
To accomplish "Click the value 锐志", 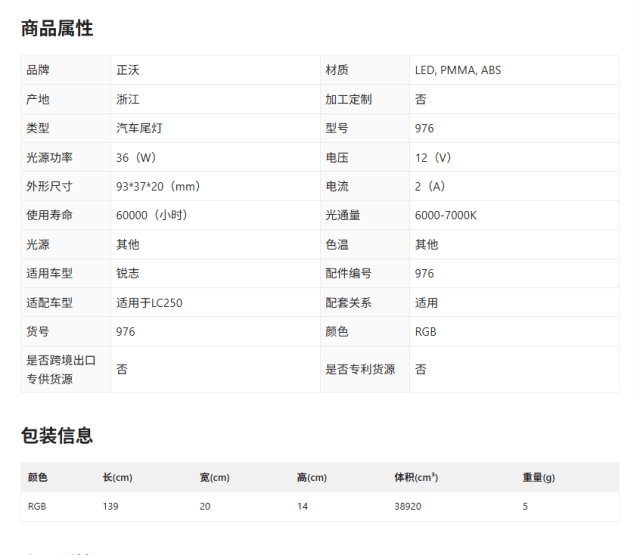I will pyautogui.click(x=128, y=273).
